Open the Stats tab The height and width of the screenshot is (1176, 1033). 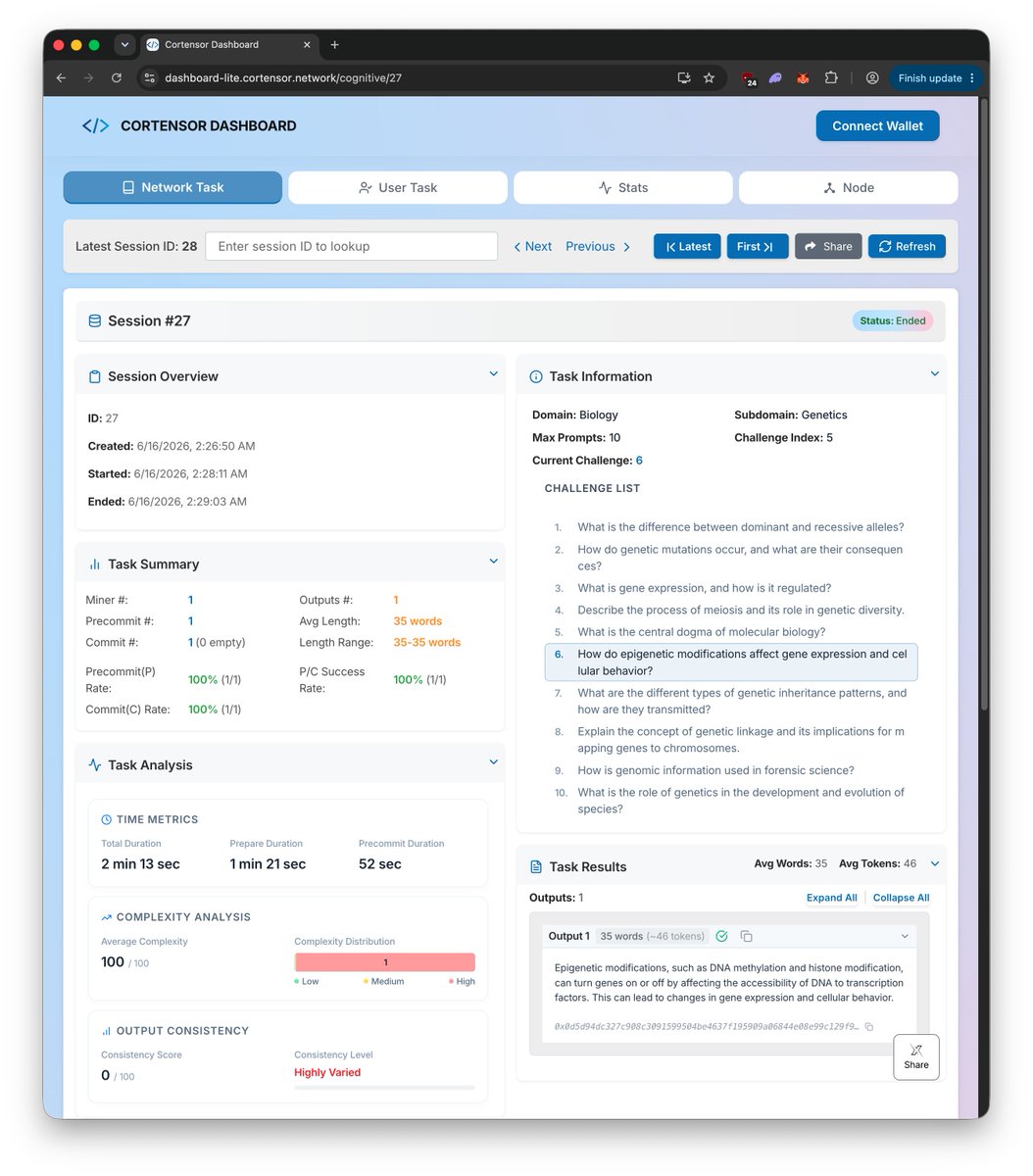(623, 187)
